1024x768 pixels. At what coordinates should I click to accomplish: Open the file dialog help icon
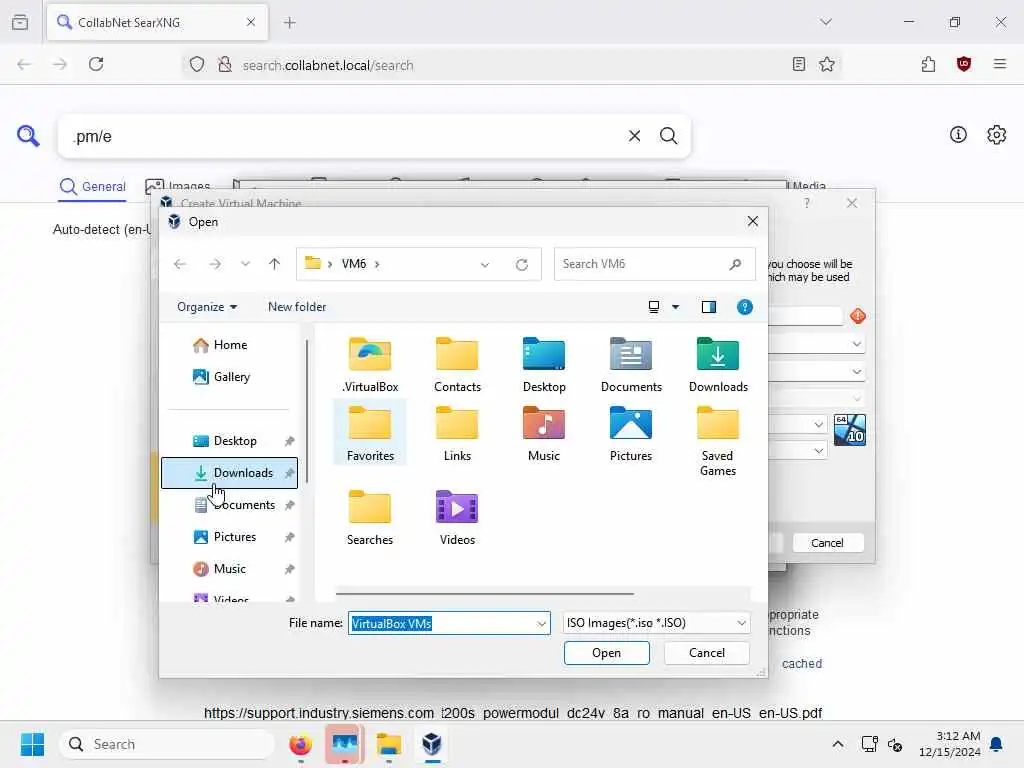pos(744,307)
